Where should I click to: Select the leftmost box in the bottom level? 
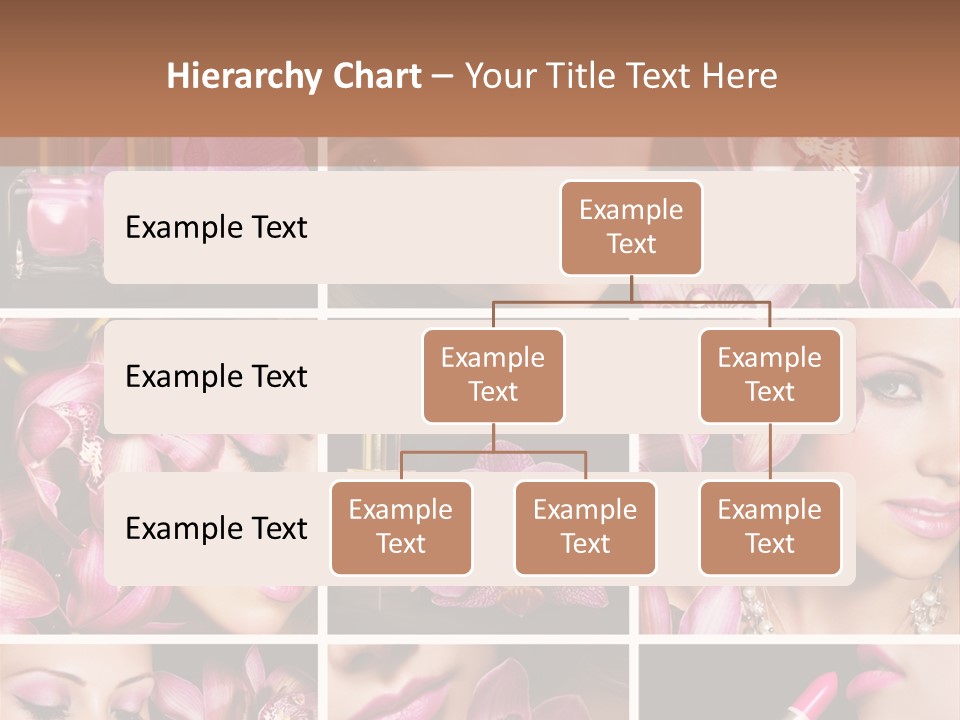[401, 527]
